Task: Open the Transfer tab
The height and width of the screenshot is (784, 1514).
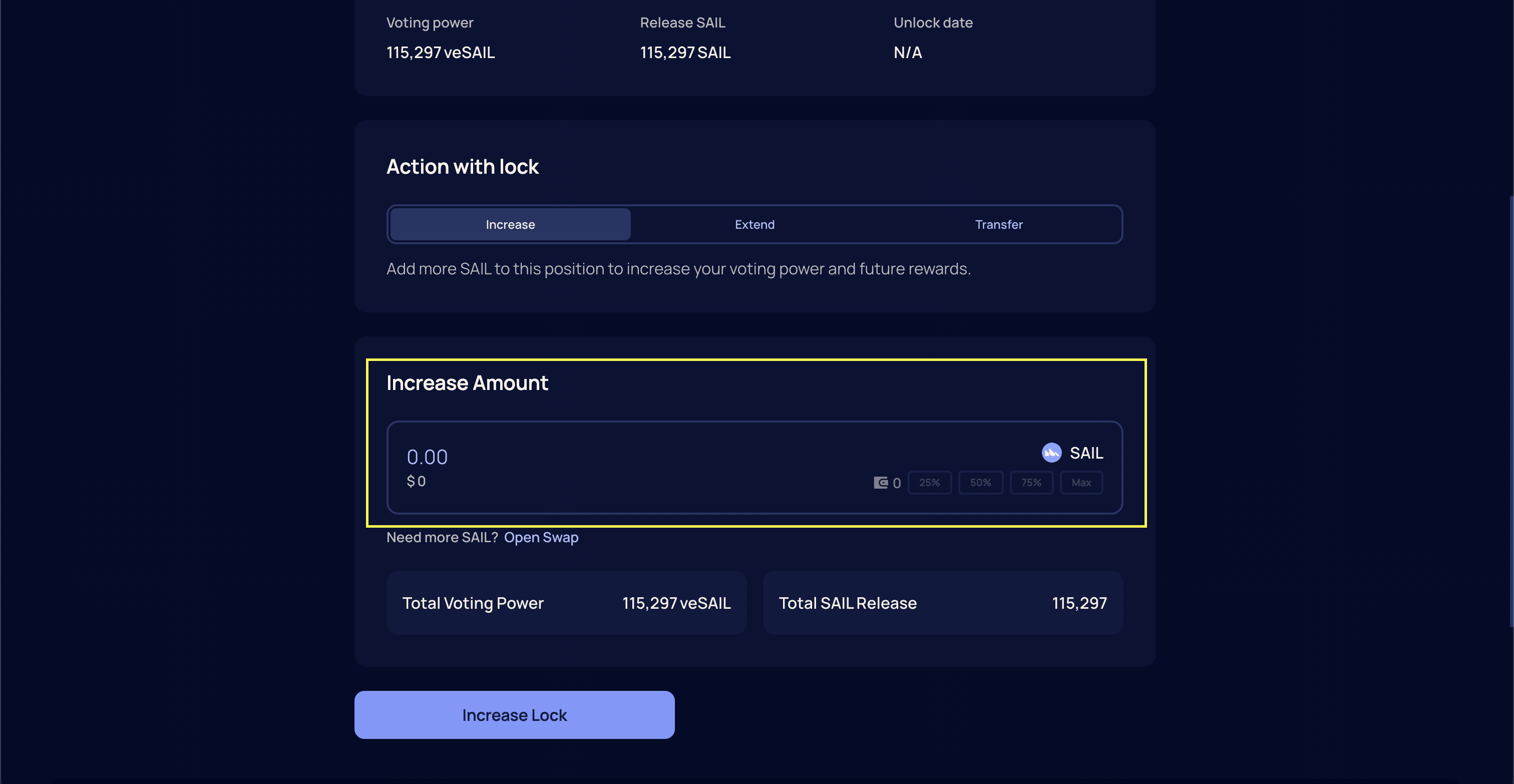Action: coord(998,224)
